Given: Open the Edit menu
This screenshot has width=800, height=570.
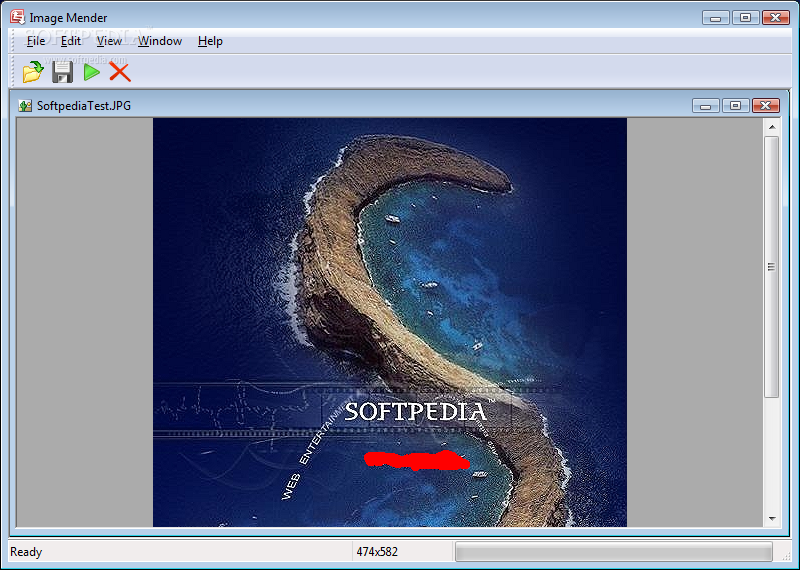Looking at the screenshot, I should (x=70, y=41).
